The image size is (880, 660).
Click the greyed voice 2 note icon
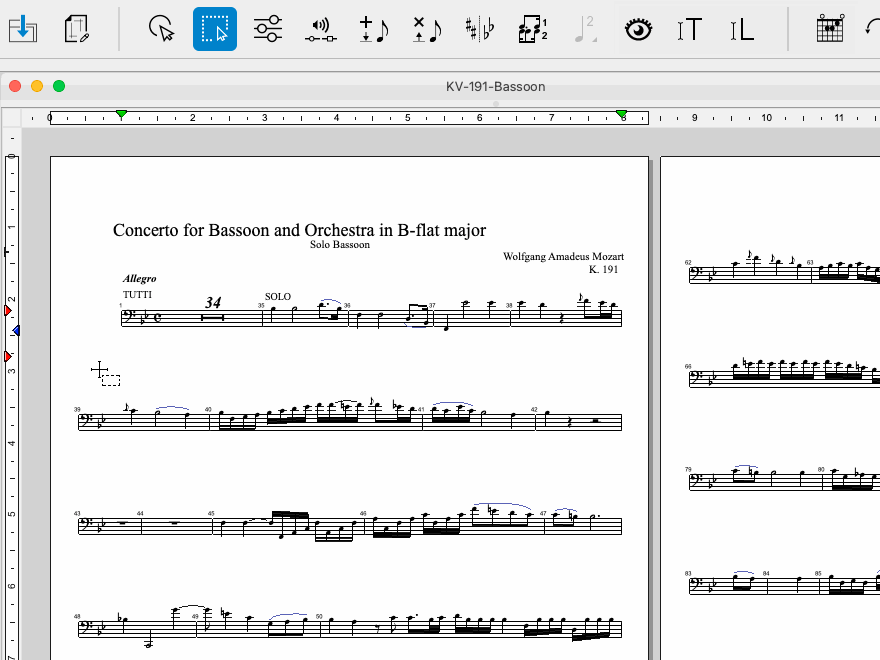pos(585,29)
